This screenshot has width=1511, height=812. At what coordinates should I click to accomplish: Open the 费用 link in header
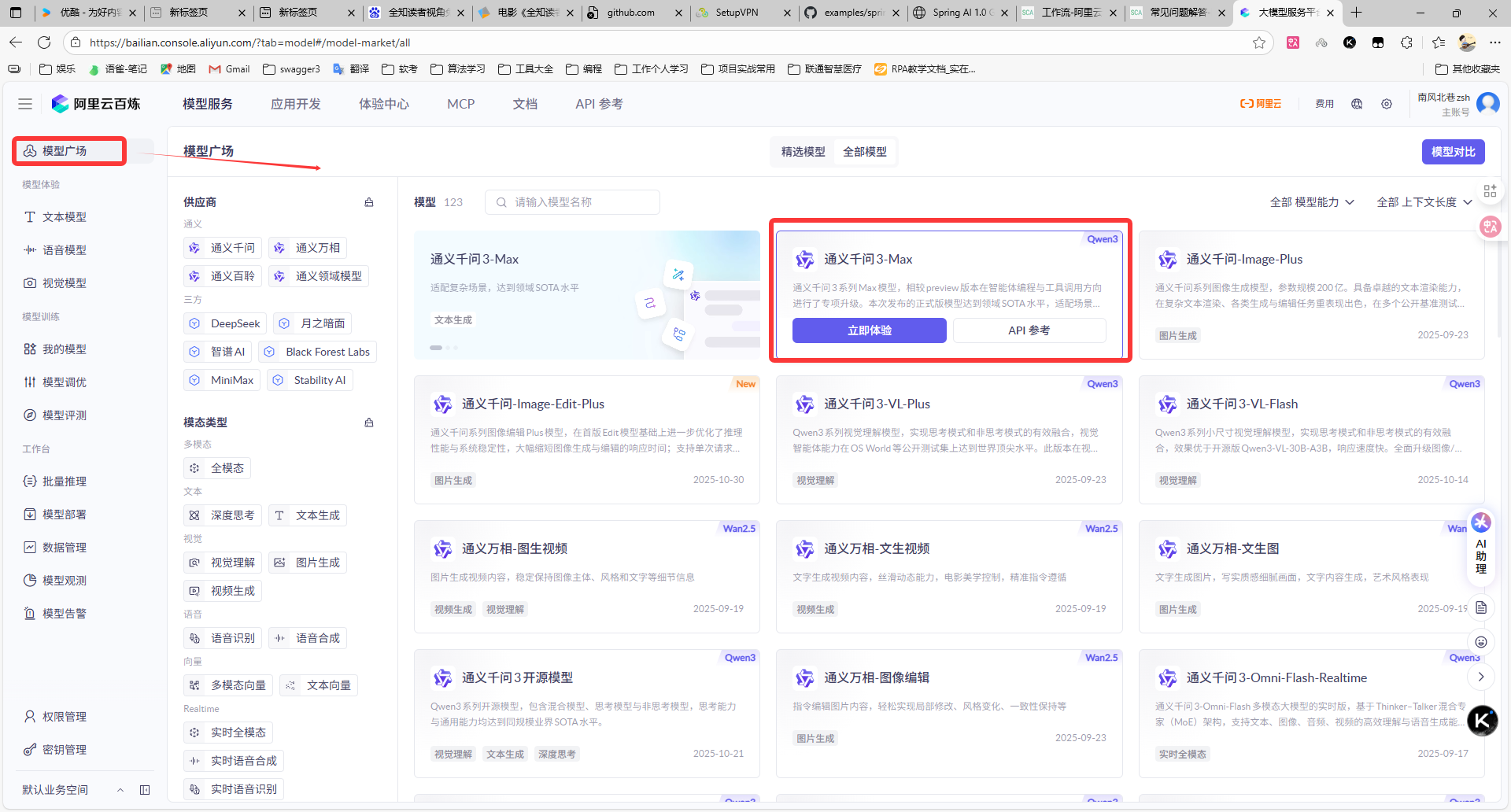click(1324, 104)
